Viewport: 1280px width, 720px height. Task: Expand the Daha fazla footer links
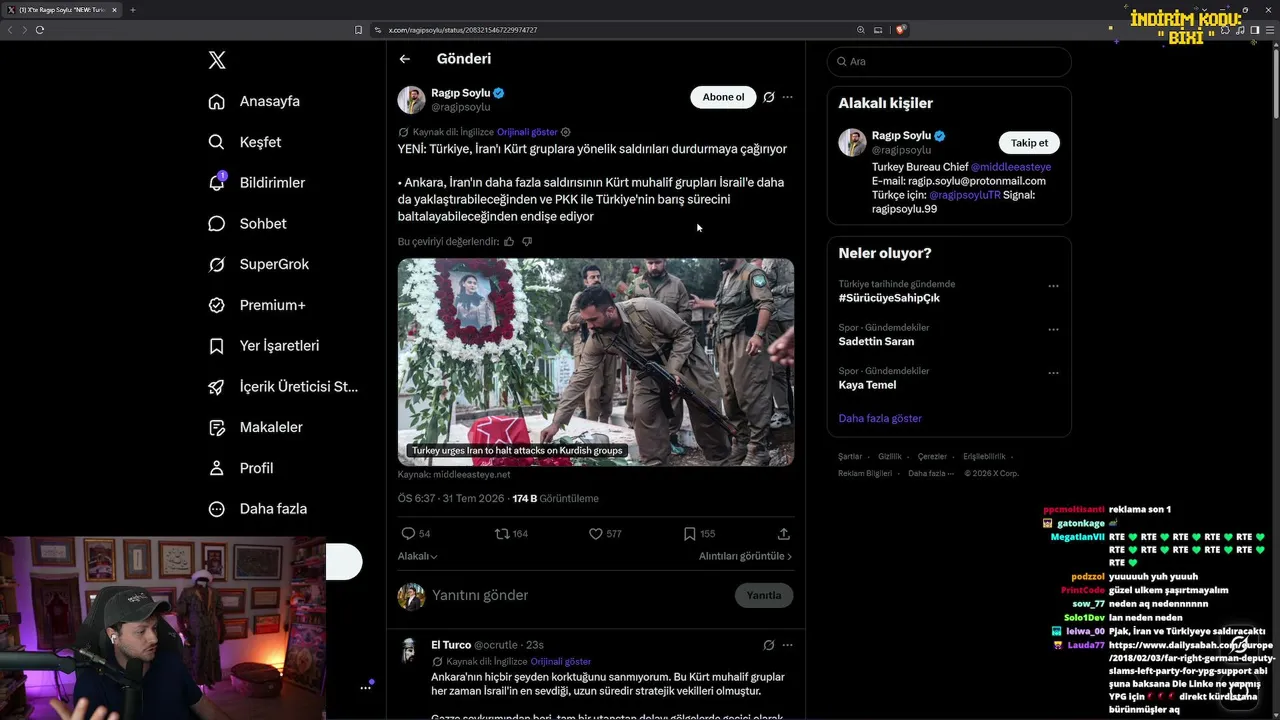[x=931, y=473]
